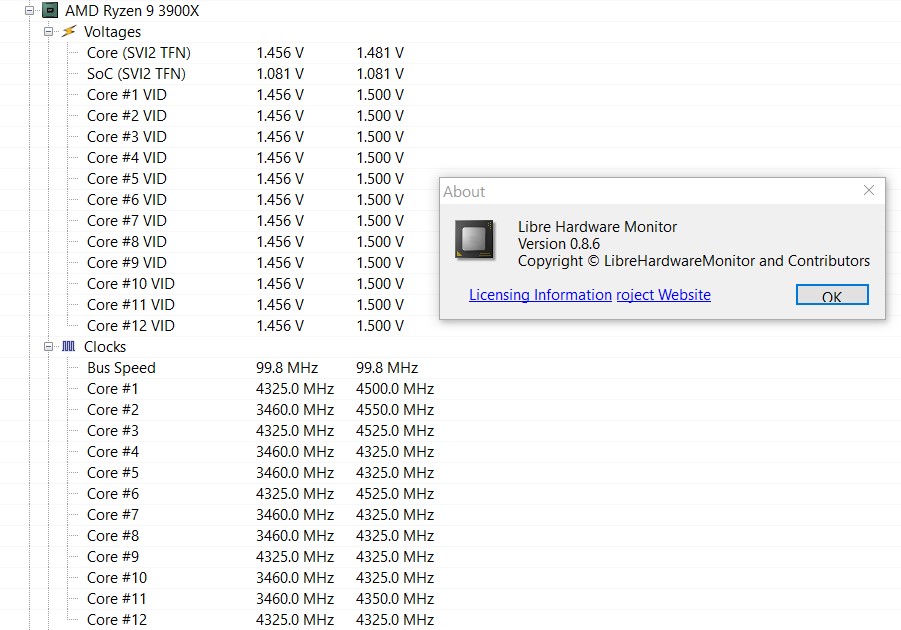
Task: Click the 4525.0 MHz max value of Core #3
Action: pyautogui.click(x=395, y=431)
